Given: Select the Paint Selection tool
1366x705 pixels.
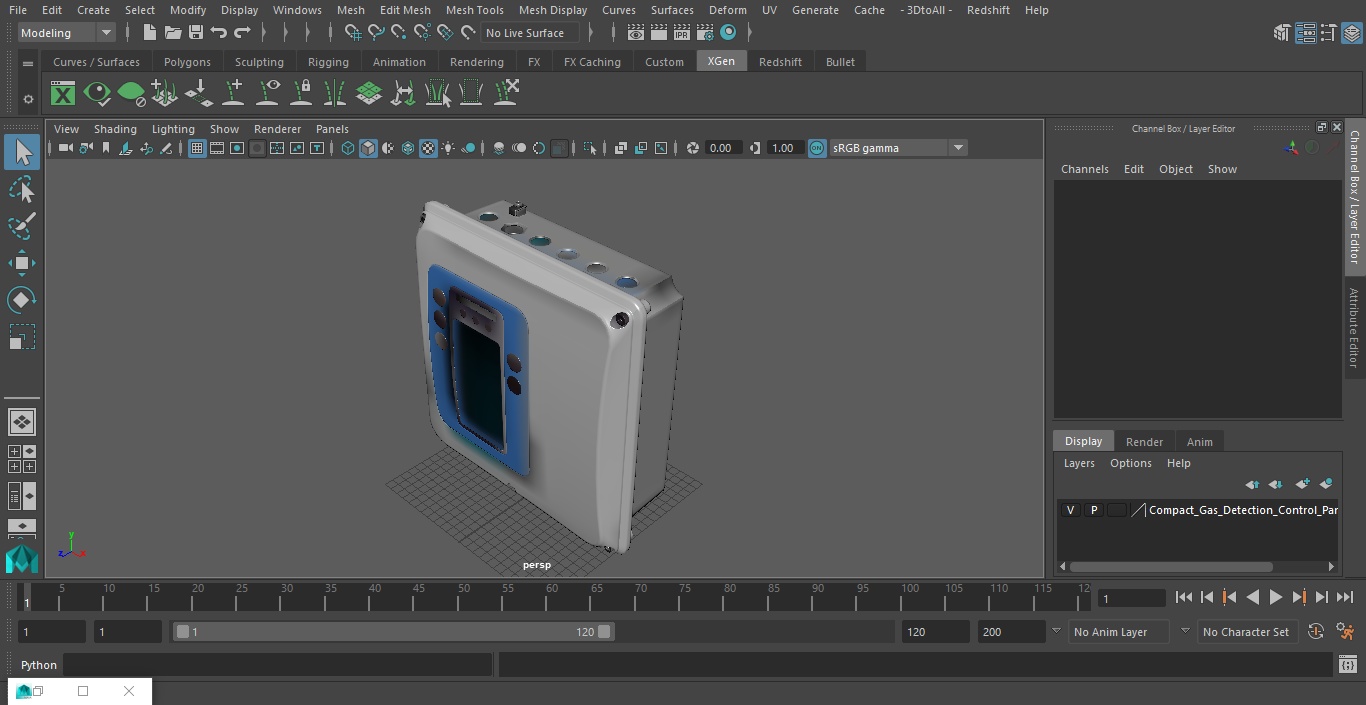Looking at the screenshot, I should (x=21, y=226).
